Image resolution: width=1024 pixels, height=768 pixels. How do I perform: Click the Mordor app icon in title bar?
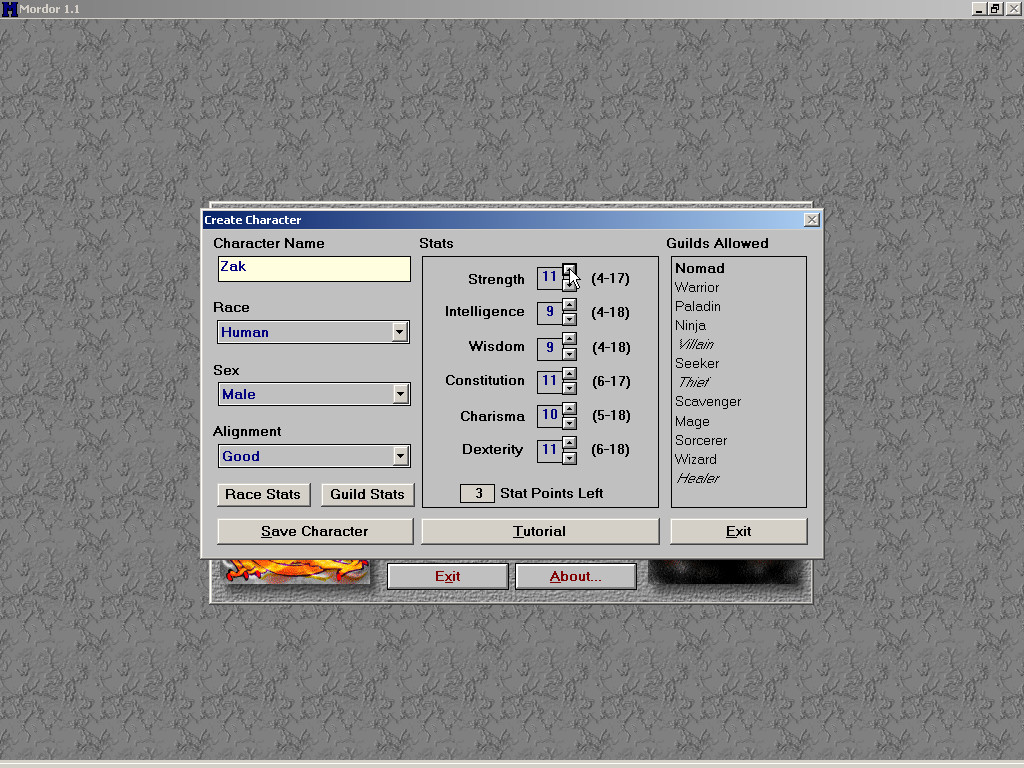coord(9,9)
